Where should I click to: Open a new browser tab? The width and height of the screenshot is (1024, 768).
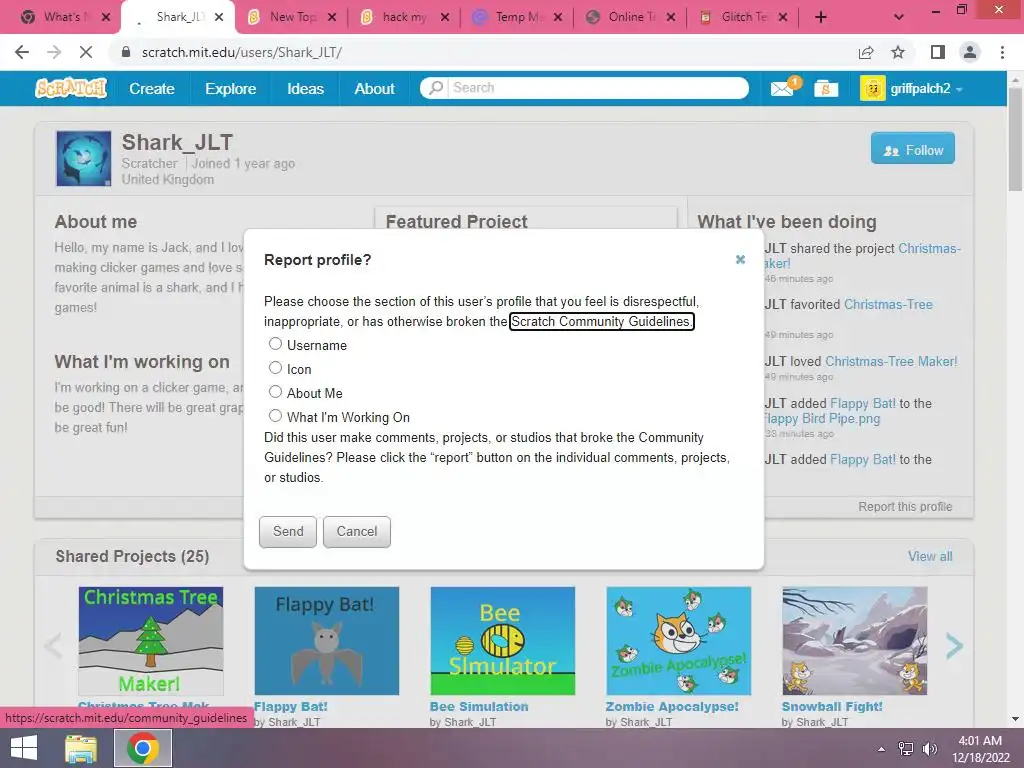(x=821, y=17)
